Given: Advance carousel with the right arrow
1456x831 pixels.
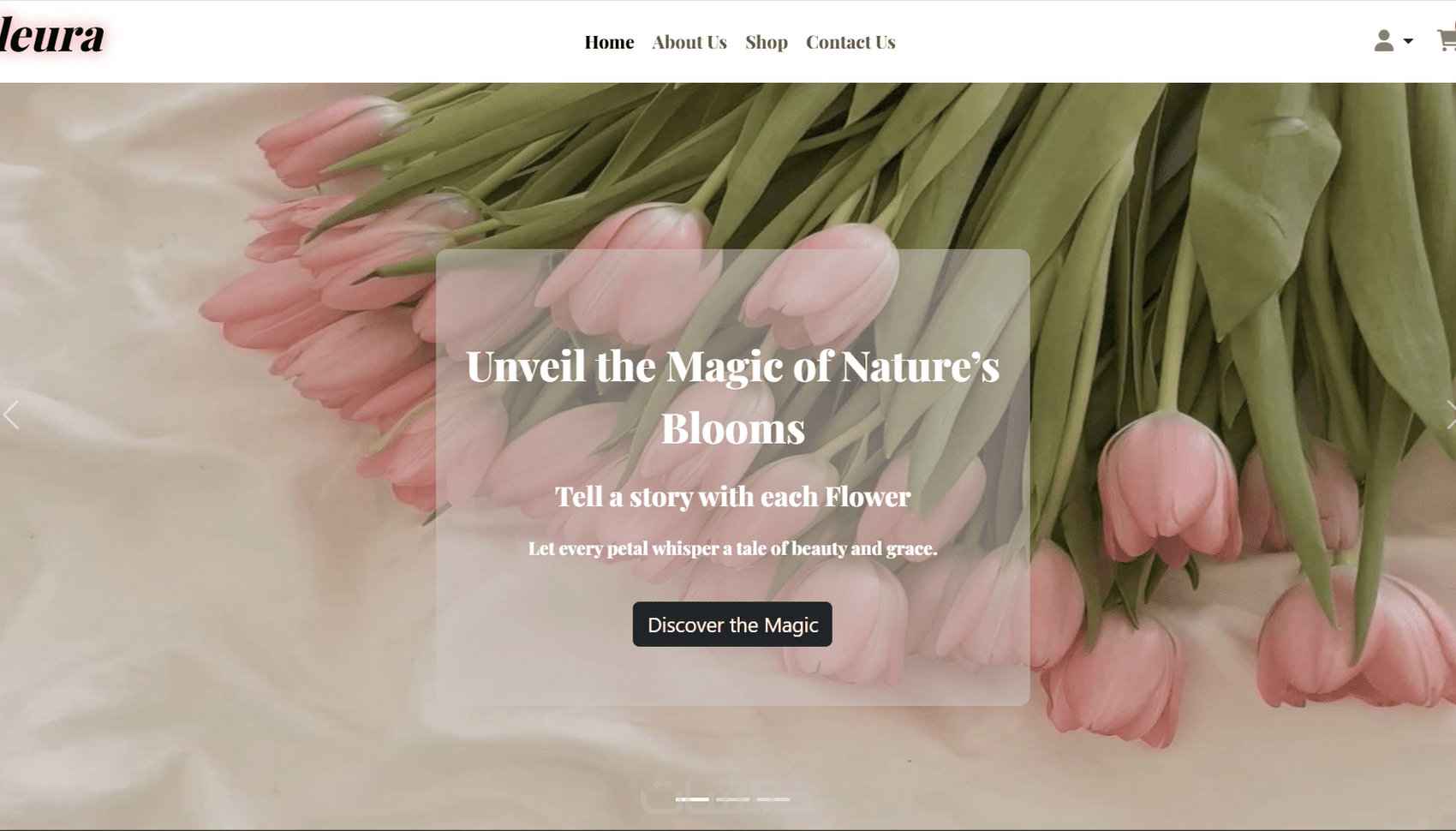Looking at the screenshot, I should coord(1450,415).
